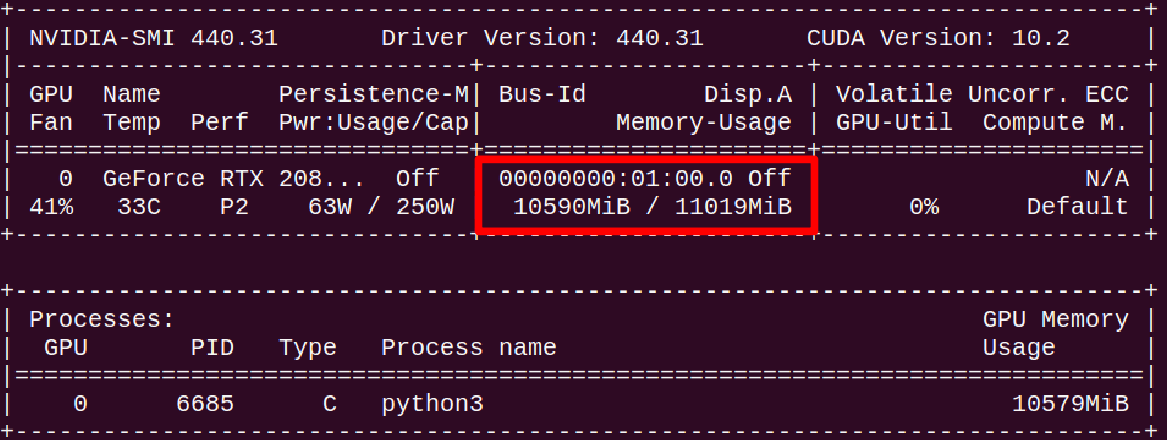Viewport: 1167px width, 440px height.
Task: Click the Default compute mode value
Action: [1077, 207]
